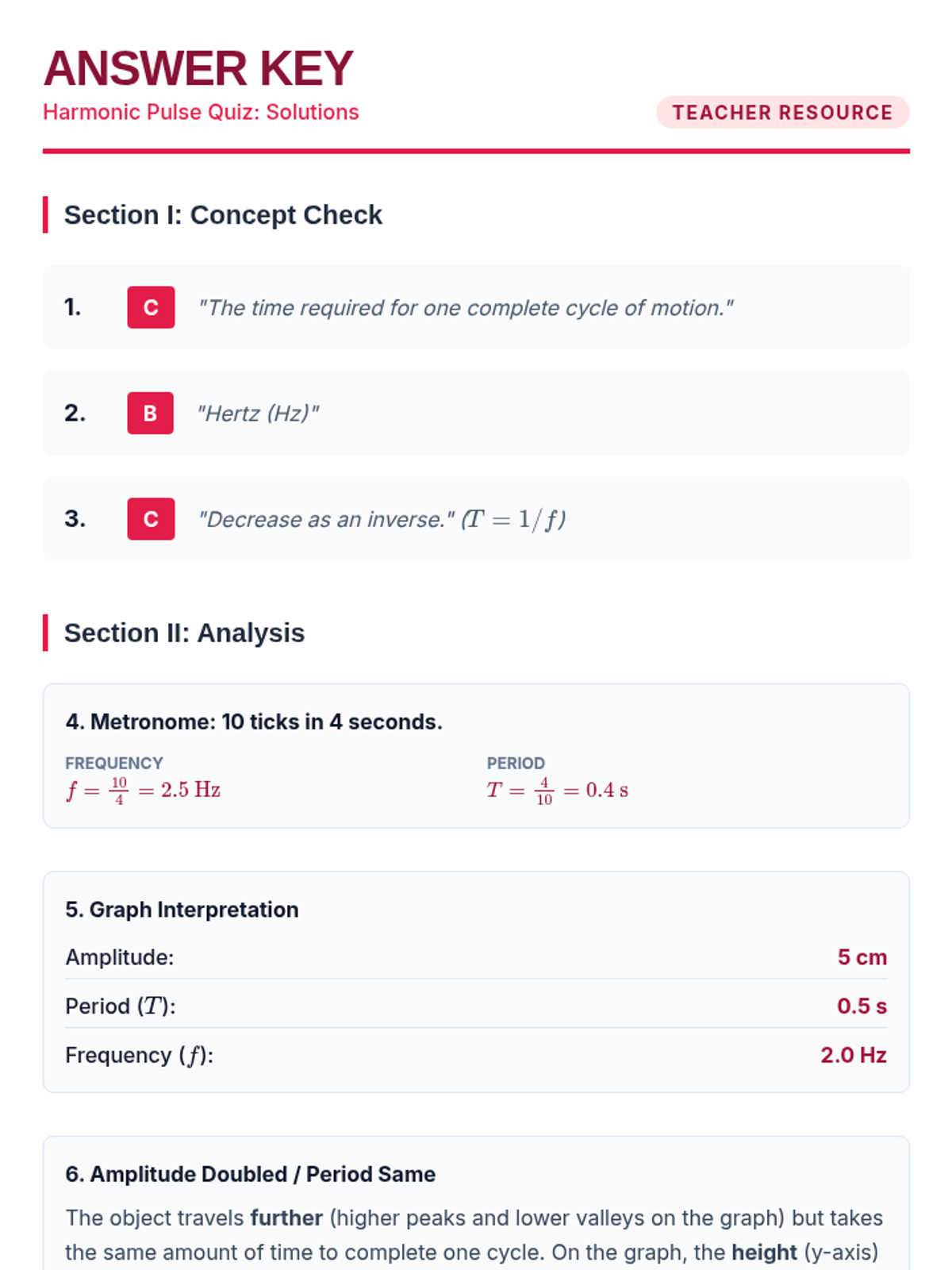Click the C answer badge for question 3
The image size is (952, 1270).
tap(151, 519)
